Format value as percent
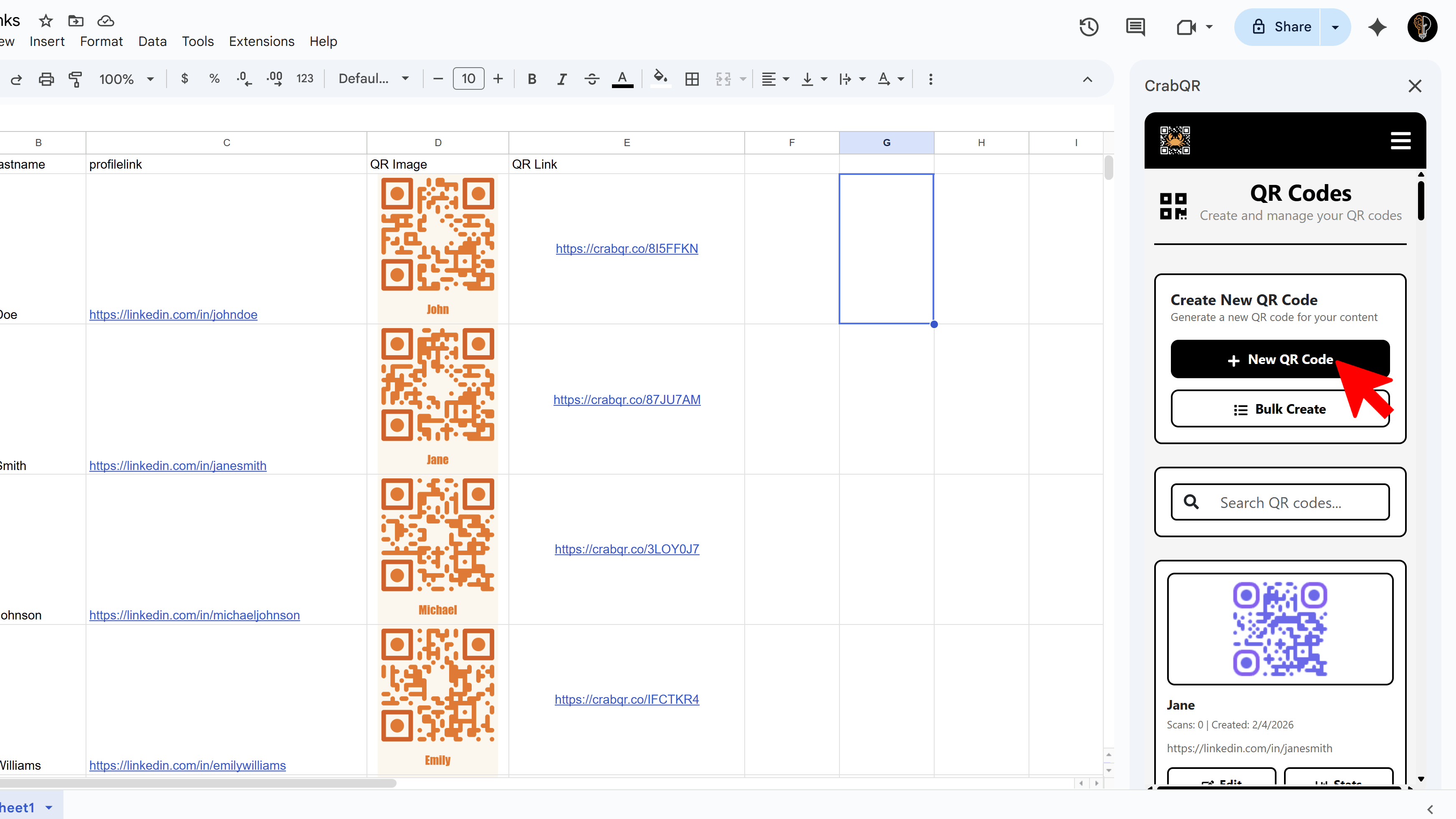This screenshot has width=1456, height=819. (214, 79)
